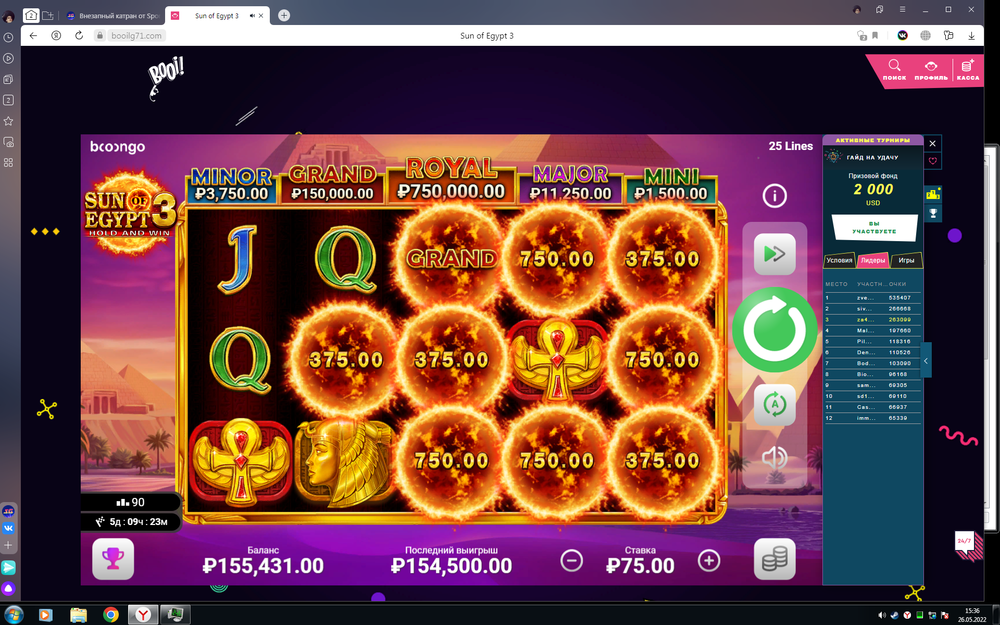Viewport: 1000px width, 625px height.
Task: Increase the bet with plus button
Action: point(709,561)
